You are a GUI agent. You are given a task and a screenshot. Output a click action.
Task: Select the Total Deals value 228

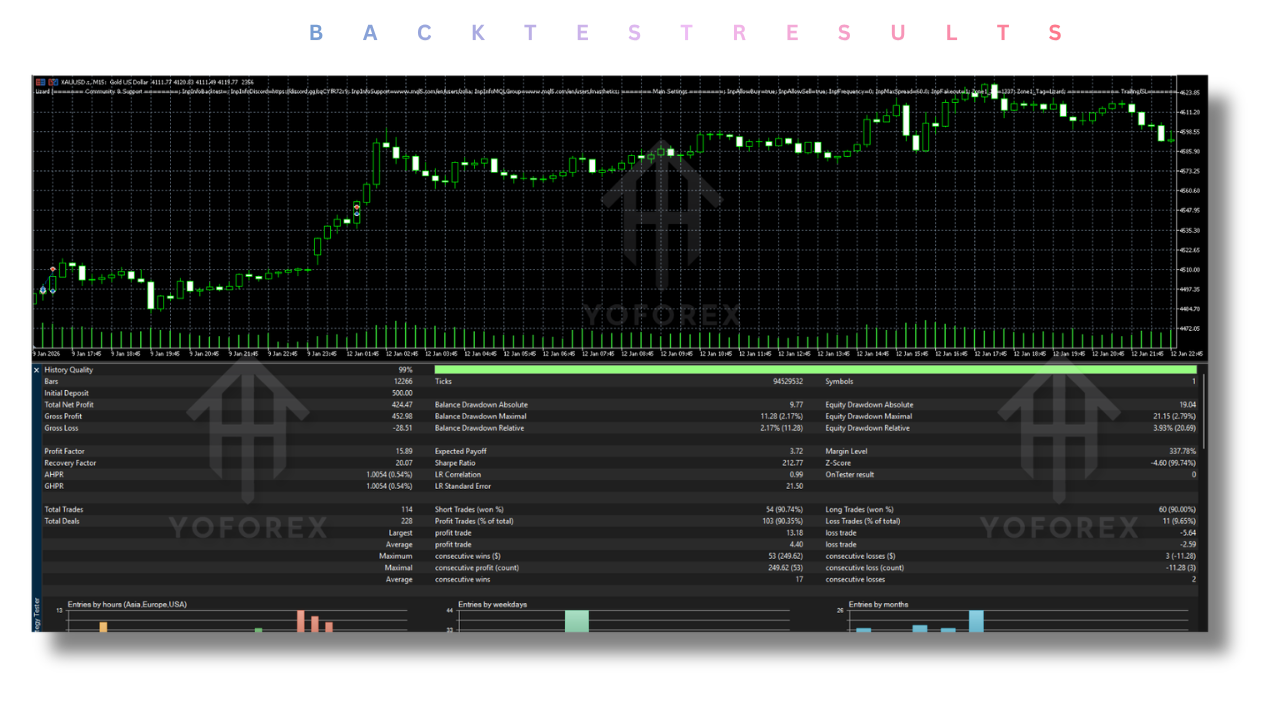click(407, 521)
